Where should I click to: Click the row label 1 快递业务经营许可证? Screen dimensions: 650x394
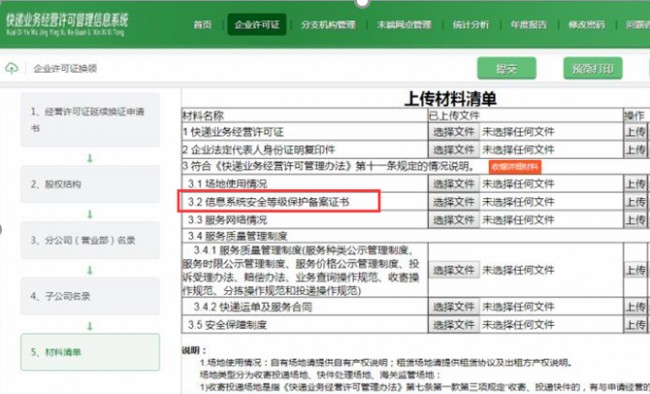coord(233,132)
